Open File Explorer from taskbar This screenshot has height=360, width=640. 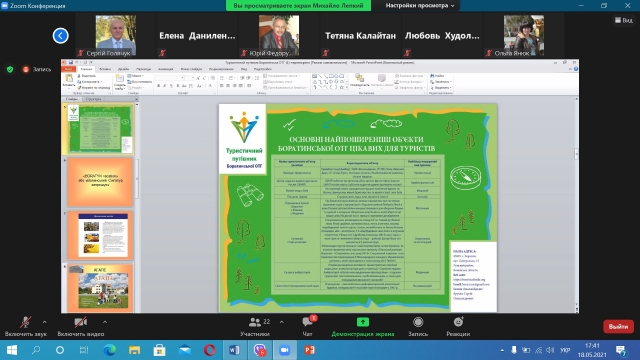point(135,350)
